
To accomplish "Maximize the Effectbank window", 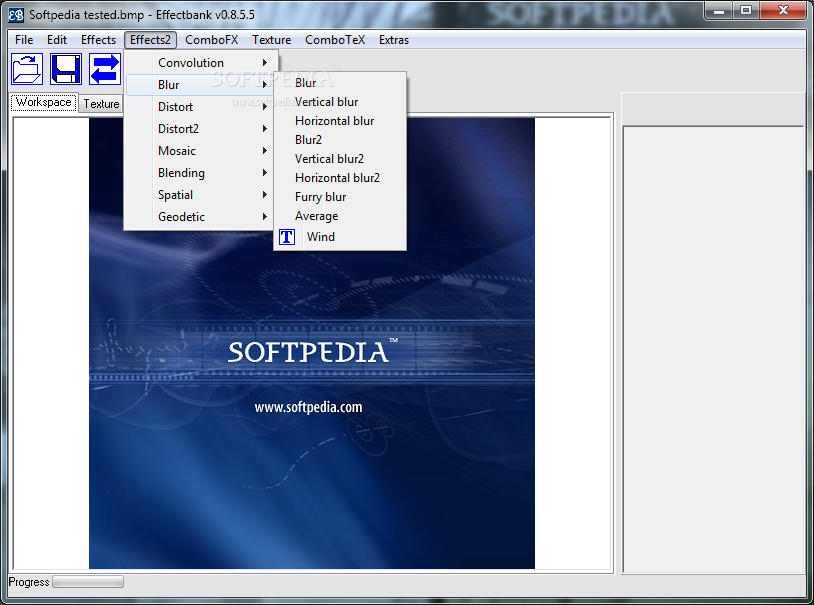I will point(746,10).
